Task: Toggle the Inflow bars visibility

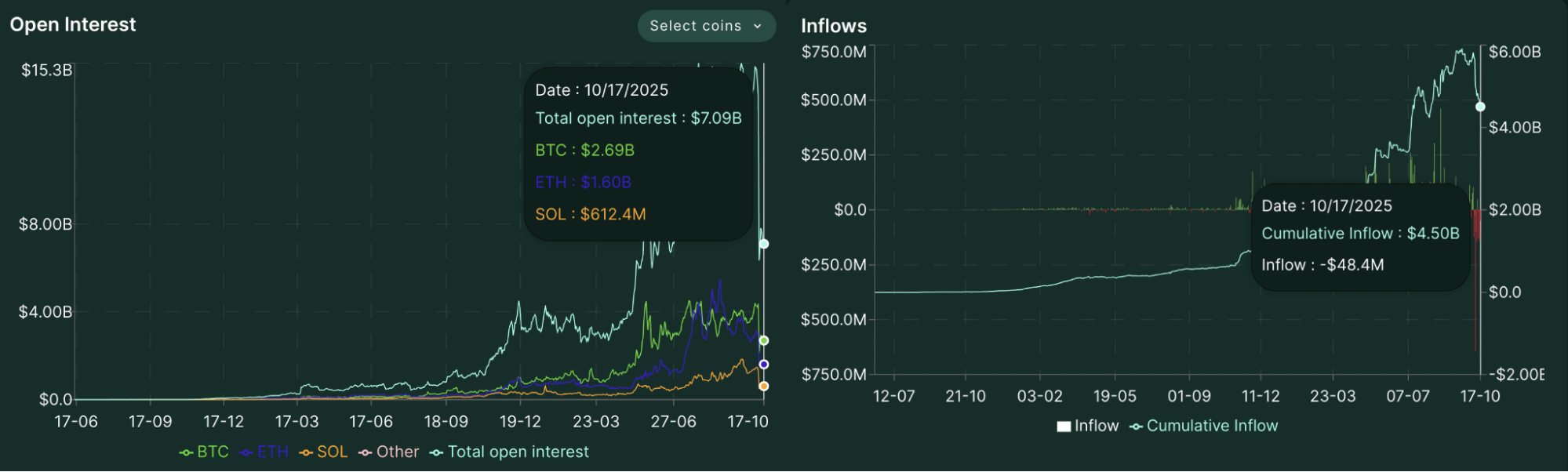Action: click(1086, 426)
